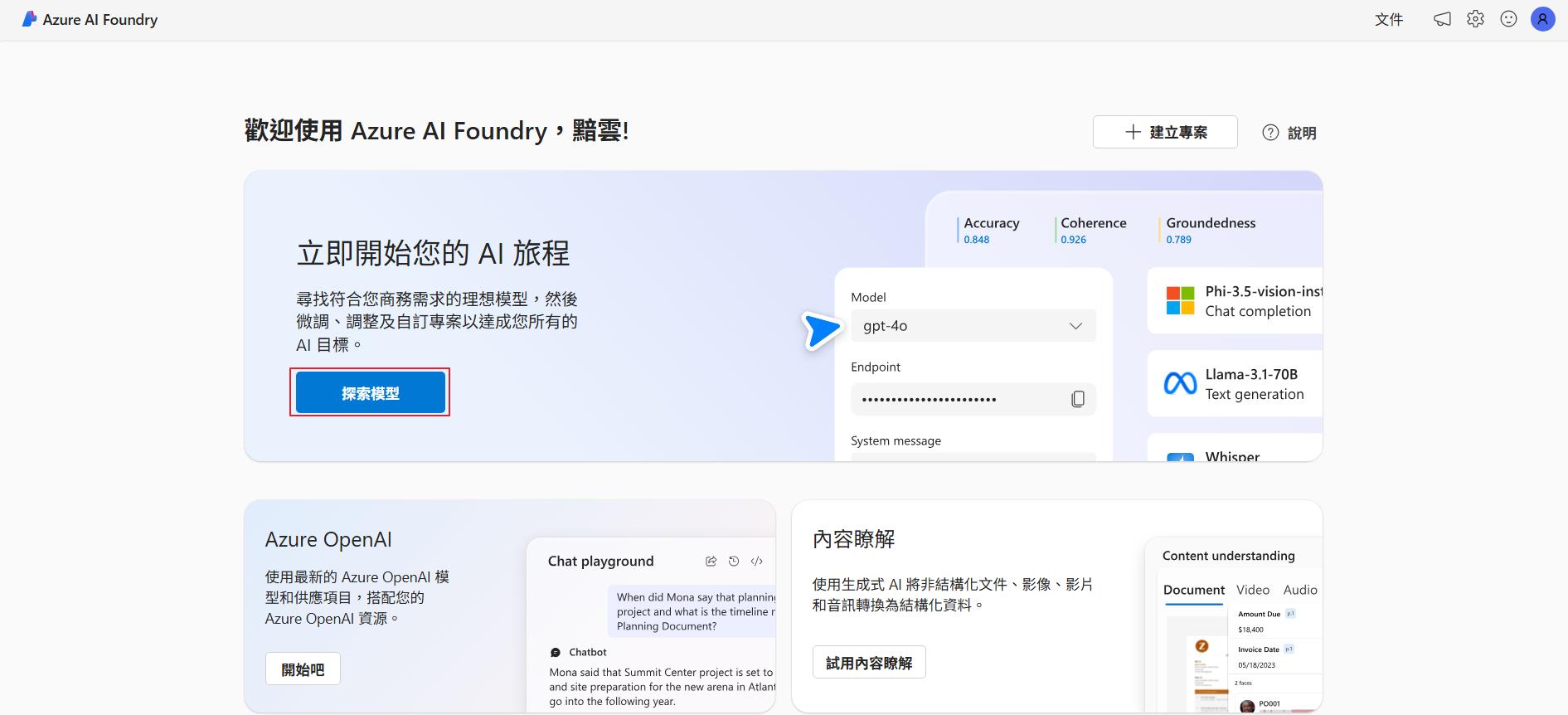
Task: Open the announcements megaphone icon
Action: [1442, 19]
